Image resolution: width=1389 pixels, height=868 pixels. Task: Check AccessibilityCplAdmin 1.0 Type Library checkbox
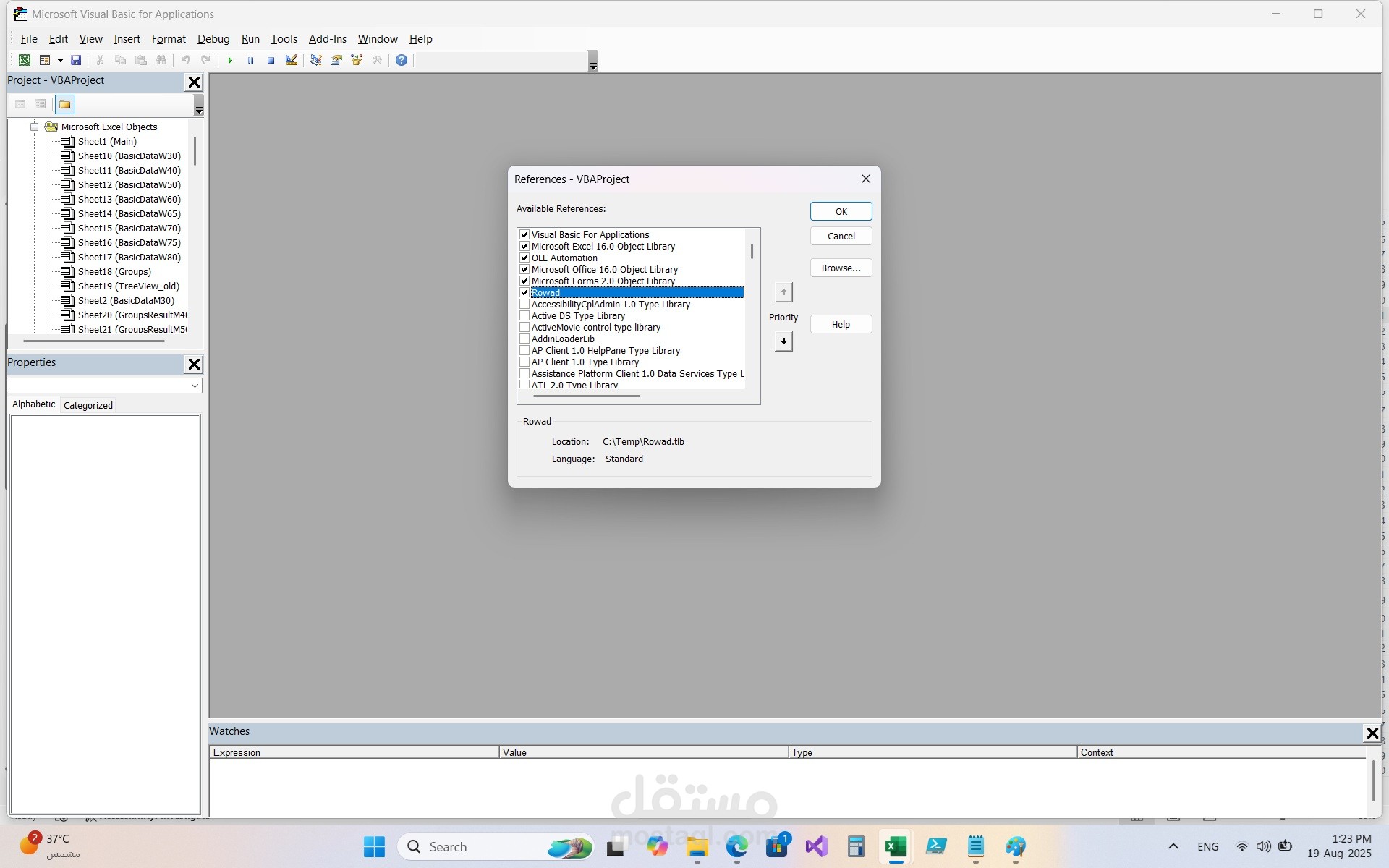(x=524, y=304)
